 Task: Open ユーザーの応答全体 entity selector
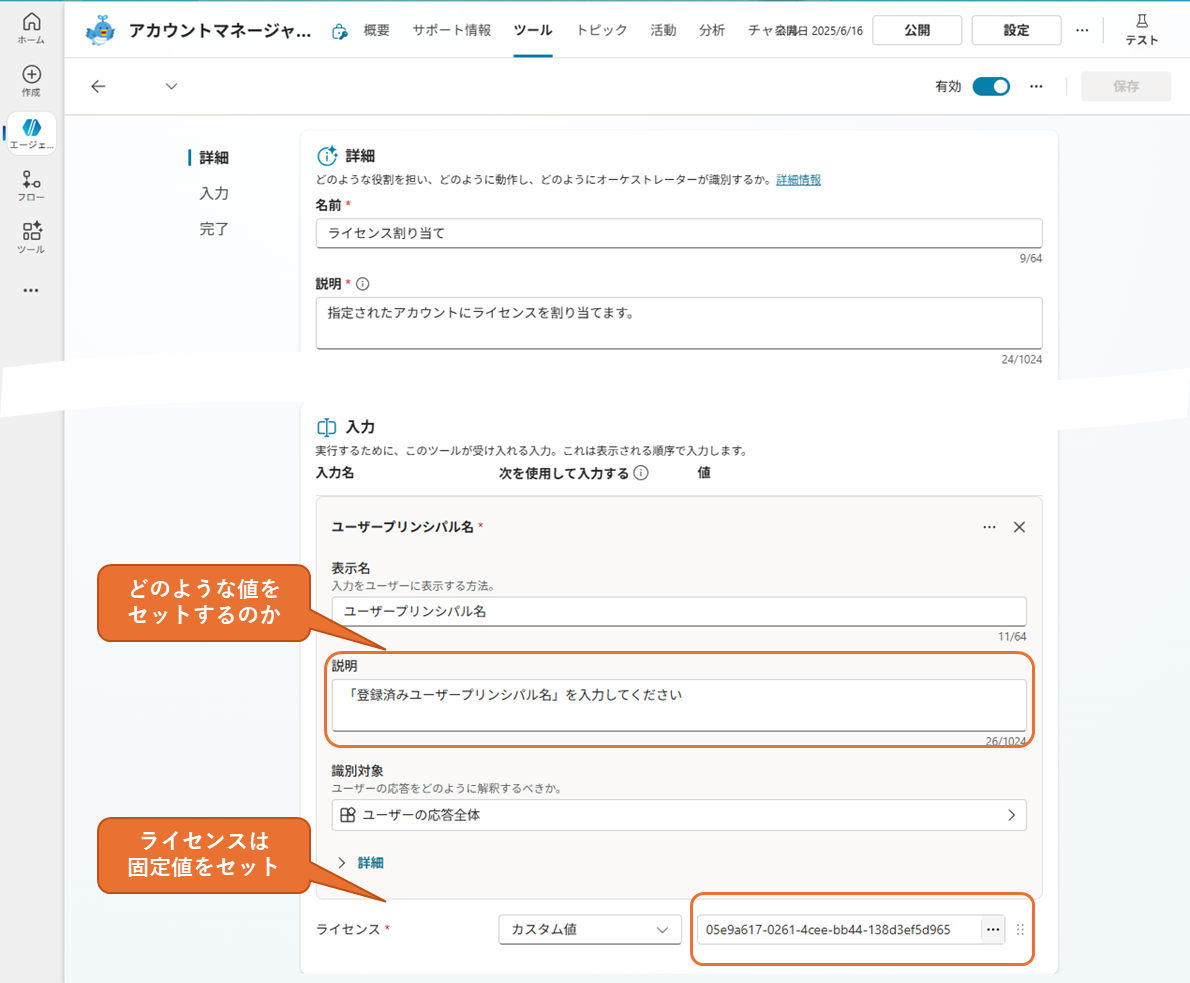[678, 814]
